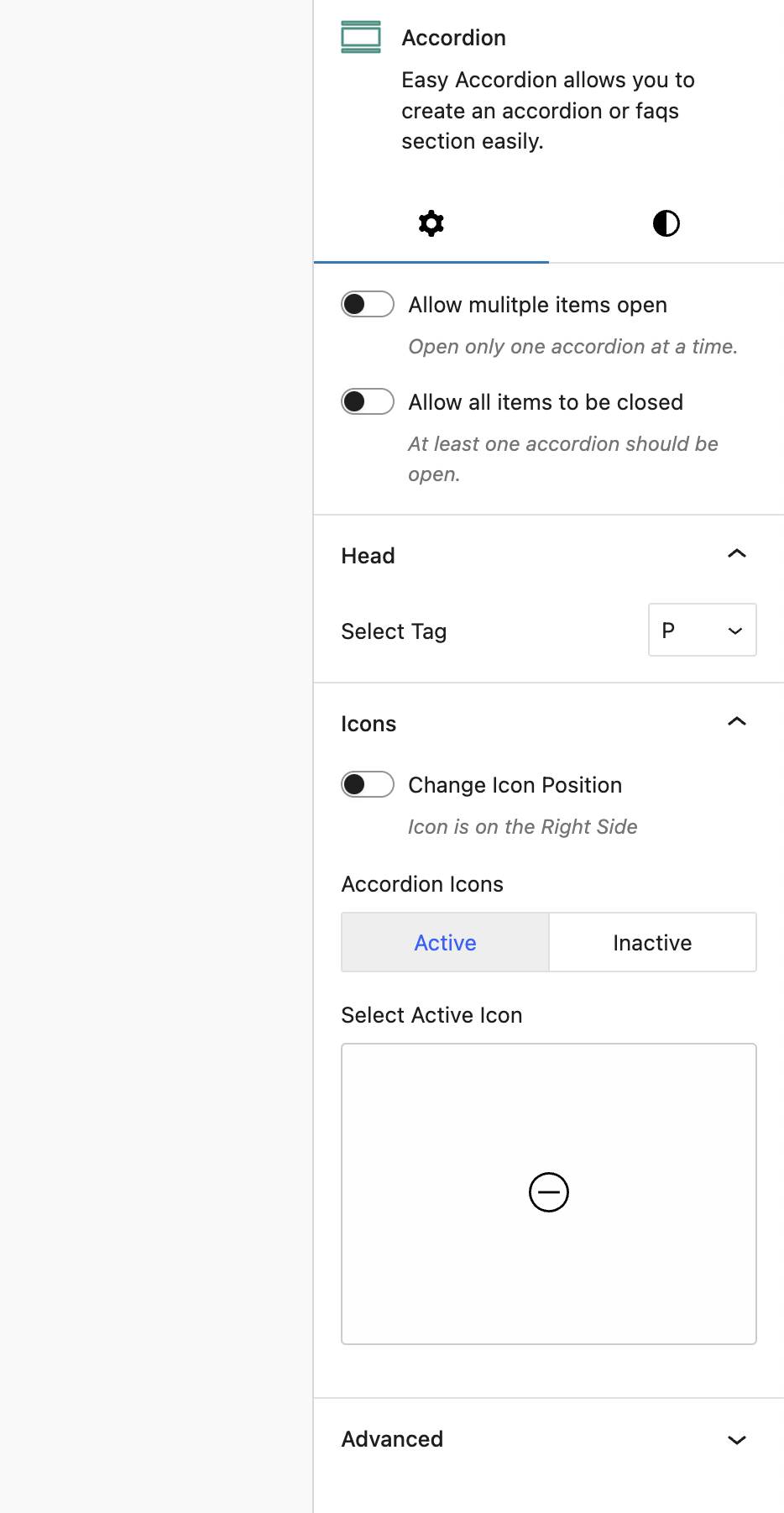The image size is (784, 1513).
Task: Click the Accordion block title text
Action: (453, 38)
